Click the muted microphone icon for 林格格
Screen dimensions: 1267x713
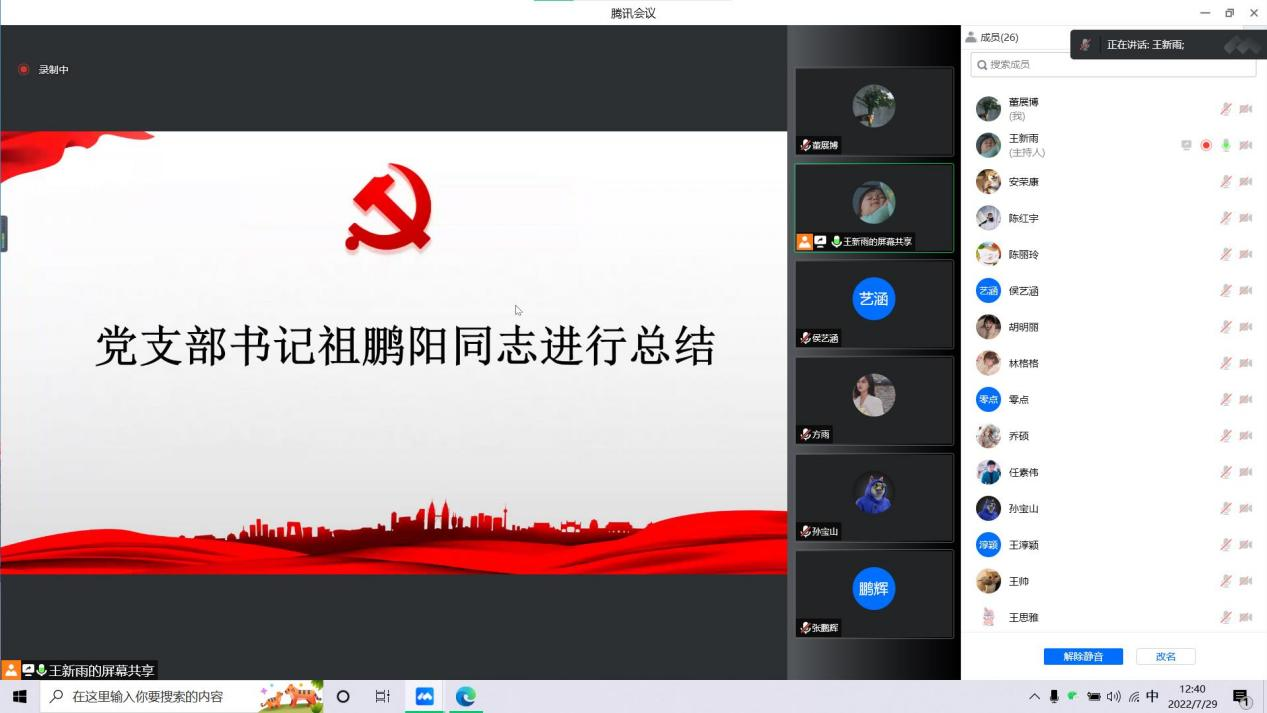click(1225, 363)
